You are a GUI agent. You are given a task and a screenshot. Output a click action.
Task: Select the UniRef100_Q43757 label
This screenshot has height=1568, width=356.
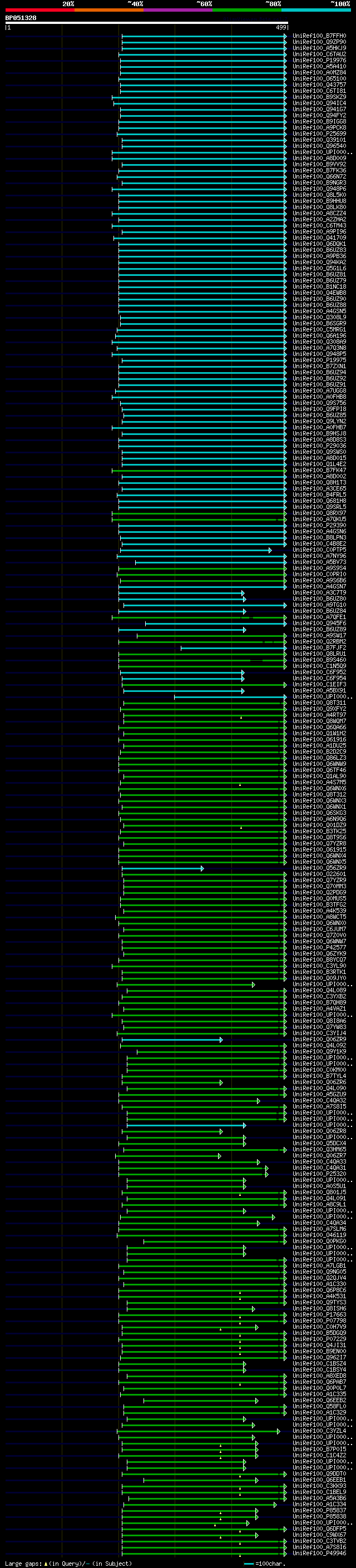[x=319, y=85]
